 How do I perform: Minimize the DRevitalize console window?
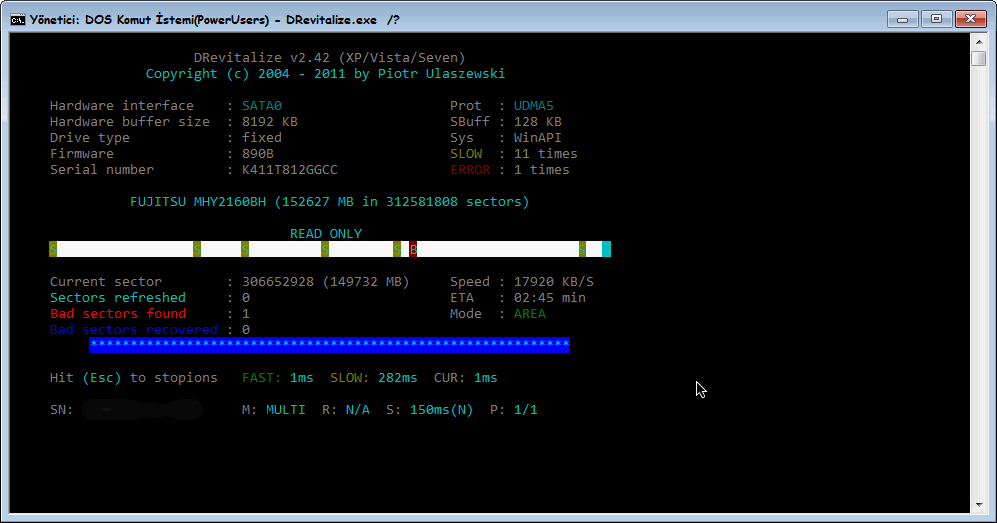click(x=902, y=19)
